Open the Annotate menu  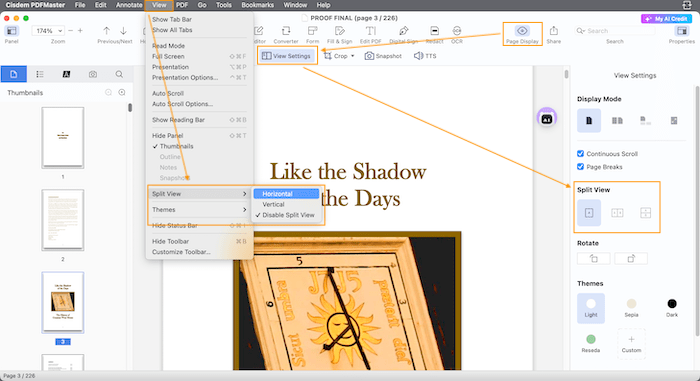coord(129,5)
